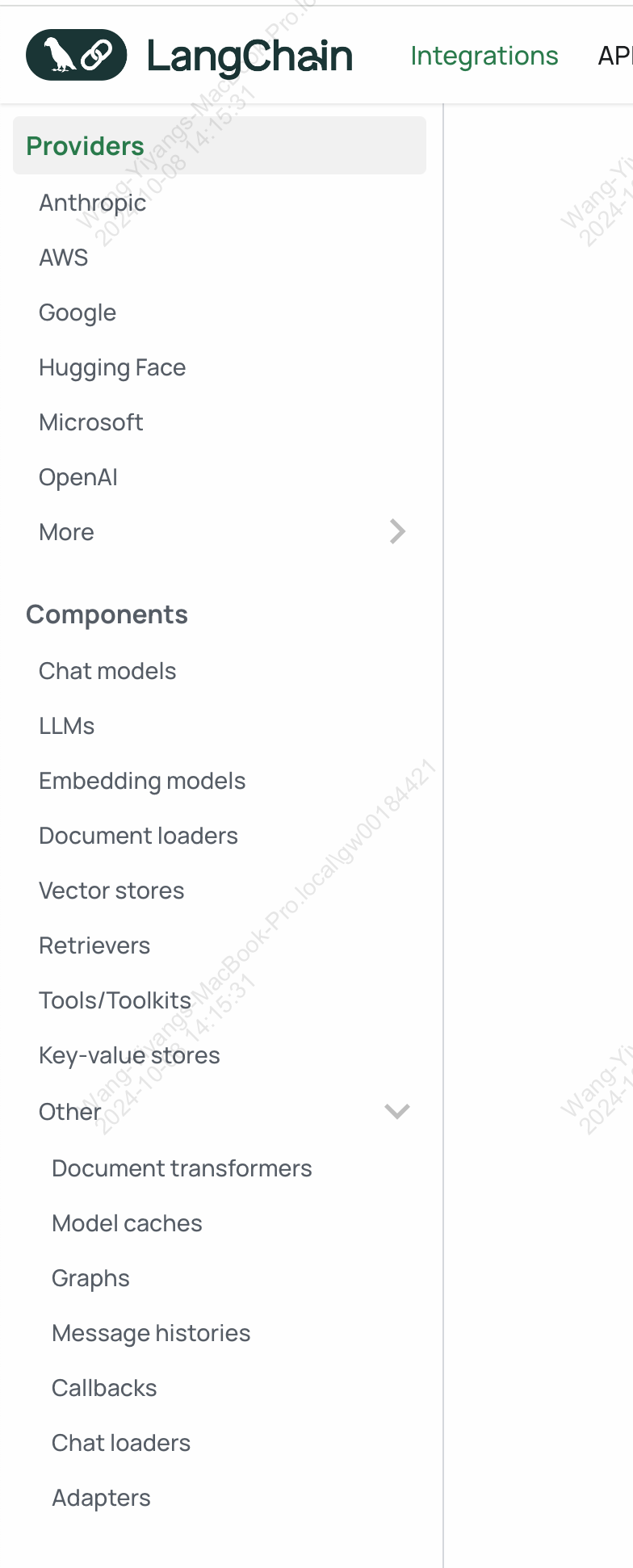
Task: Select OpenAI in the providers list
Action: [x=78, y=477]
